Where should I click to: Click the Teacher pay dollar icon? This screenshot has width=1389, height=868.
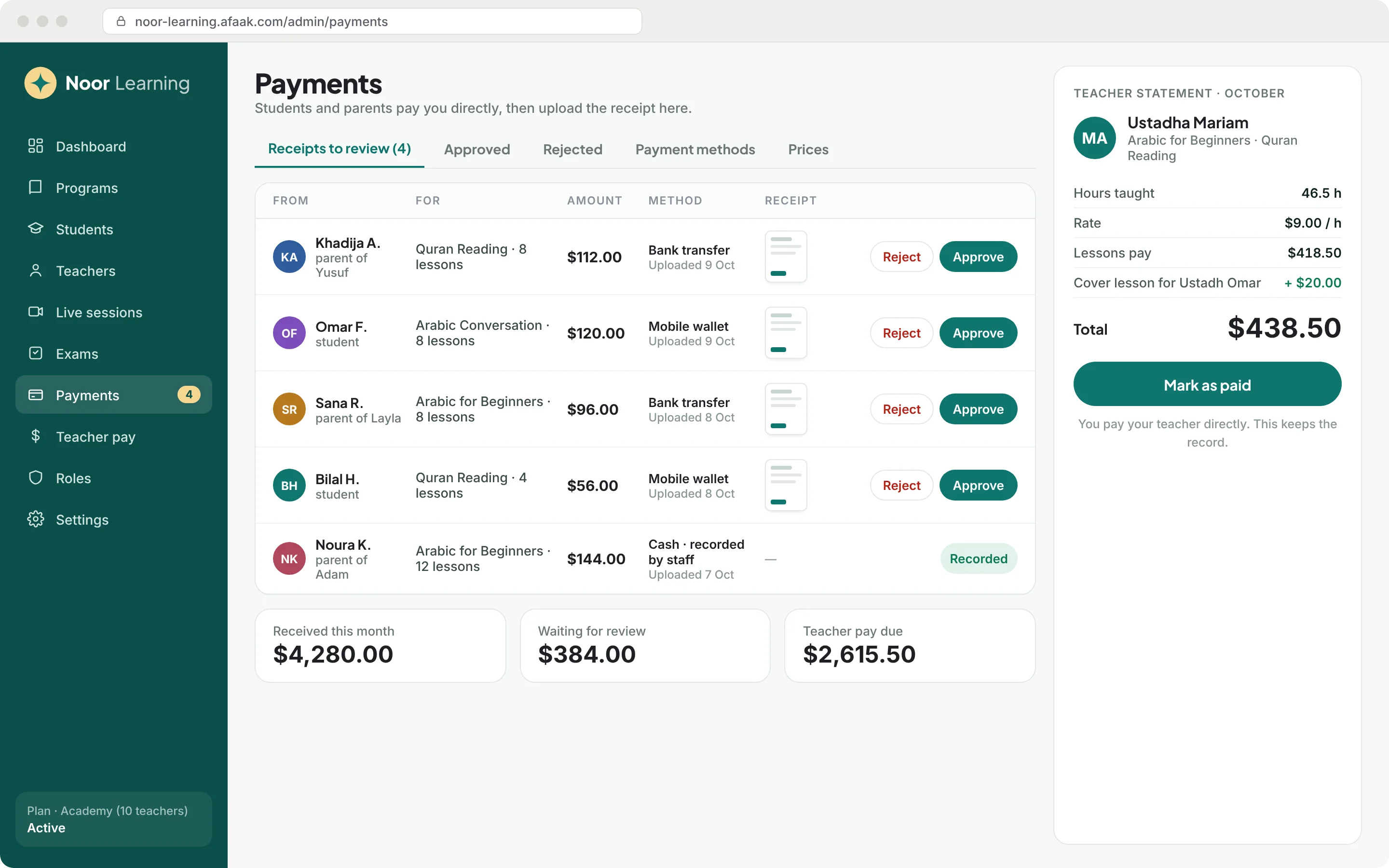(36, 436)
